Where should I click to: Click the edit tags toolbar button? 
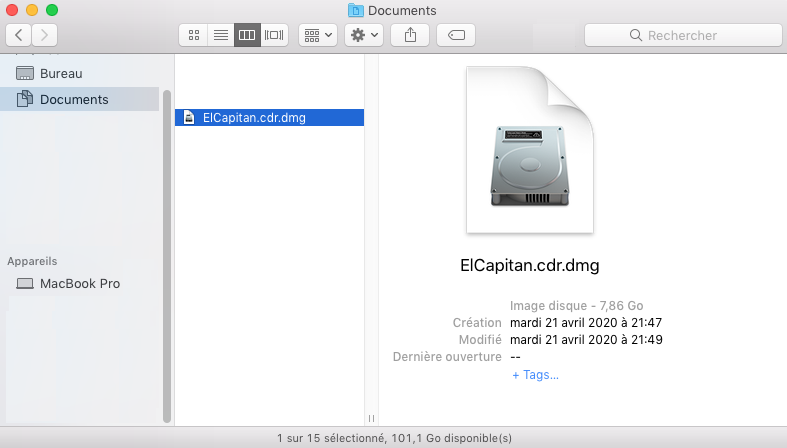456,35
